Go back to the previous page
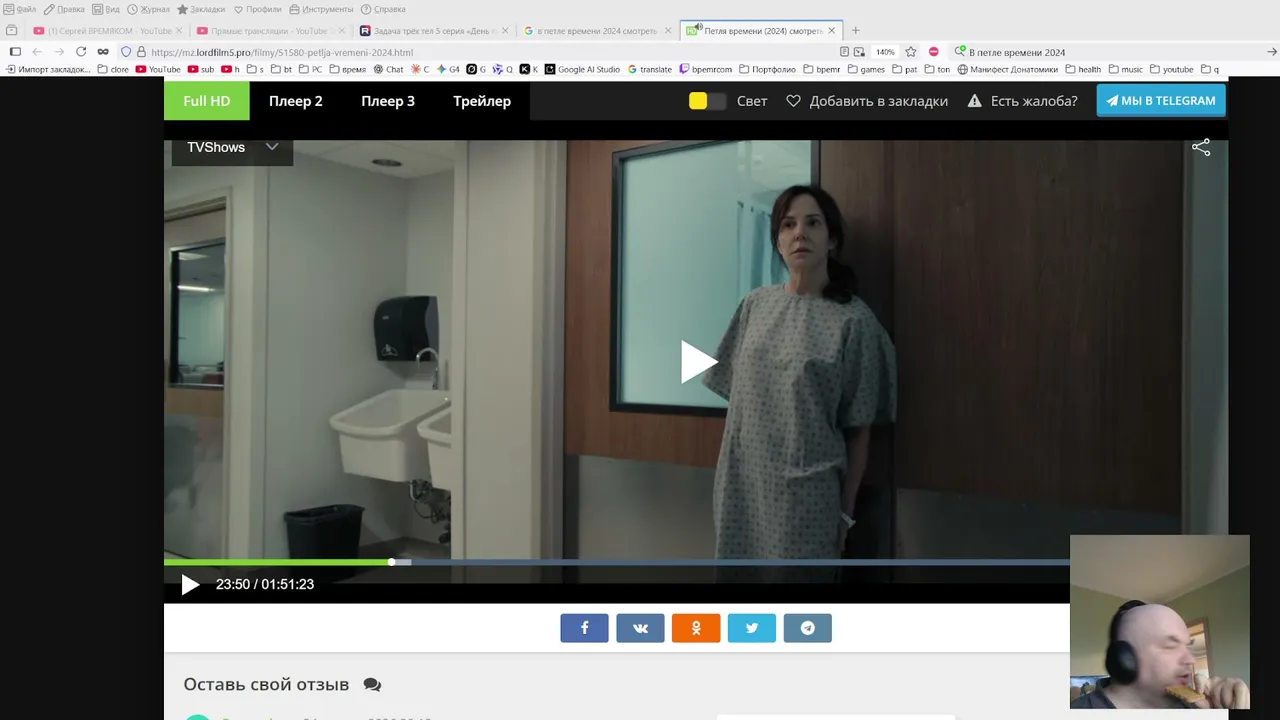 [37, 52]
